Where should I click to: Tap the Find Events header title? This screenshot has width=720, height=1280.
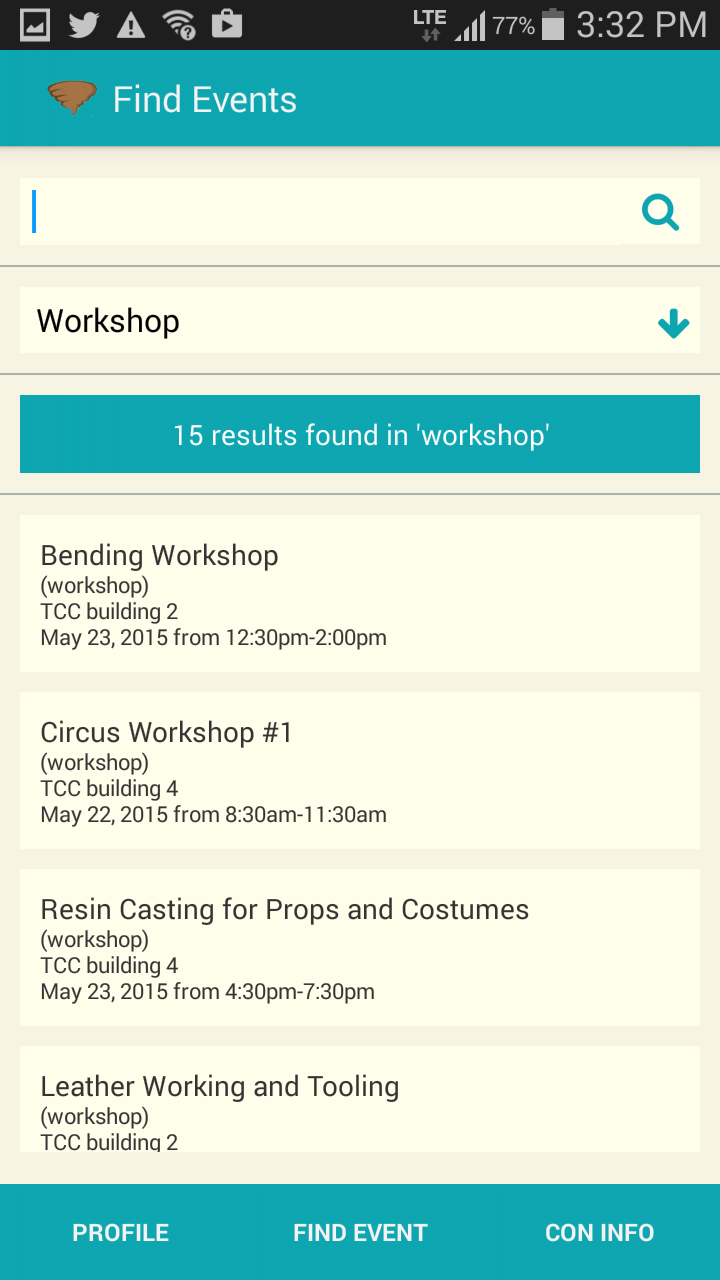coord(205,100)
